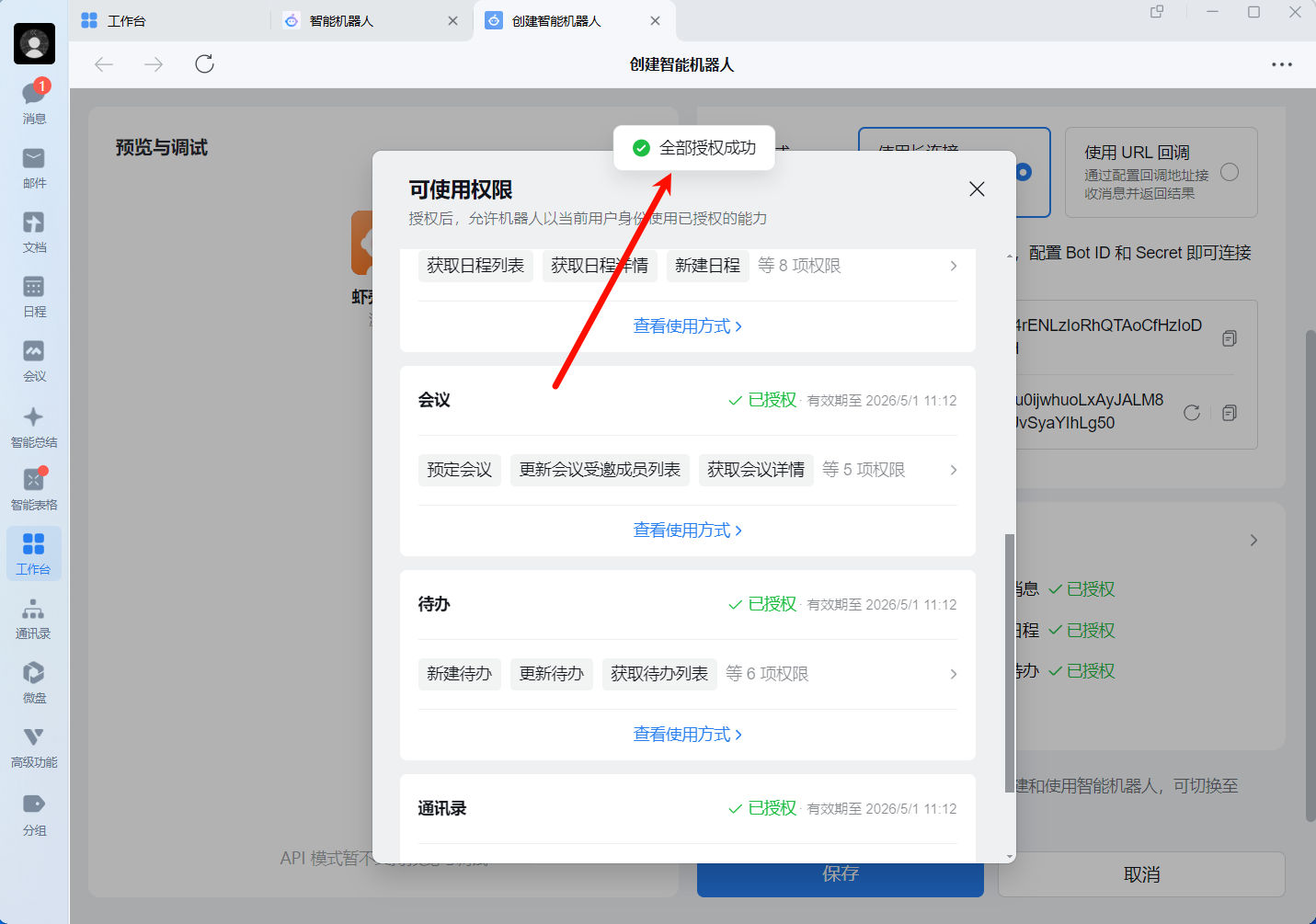Select the 使用长连接 radio button
This screenshot has height=924, width=1316.
pyautogui.click(x=1024, y=172)
